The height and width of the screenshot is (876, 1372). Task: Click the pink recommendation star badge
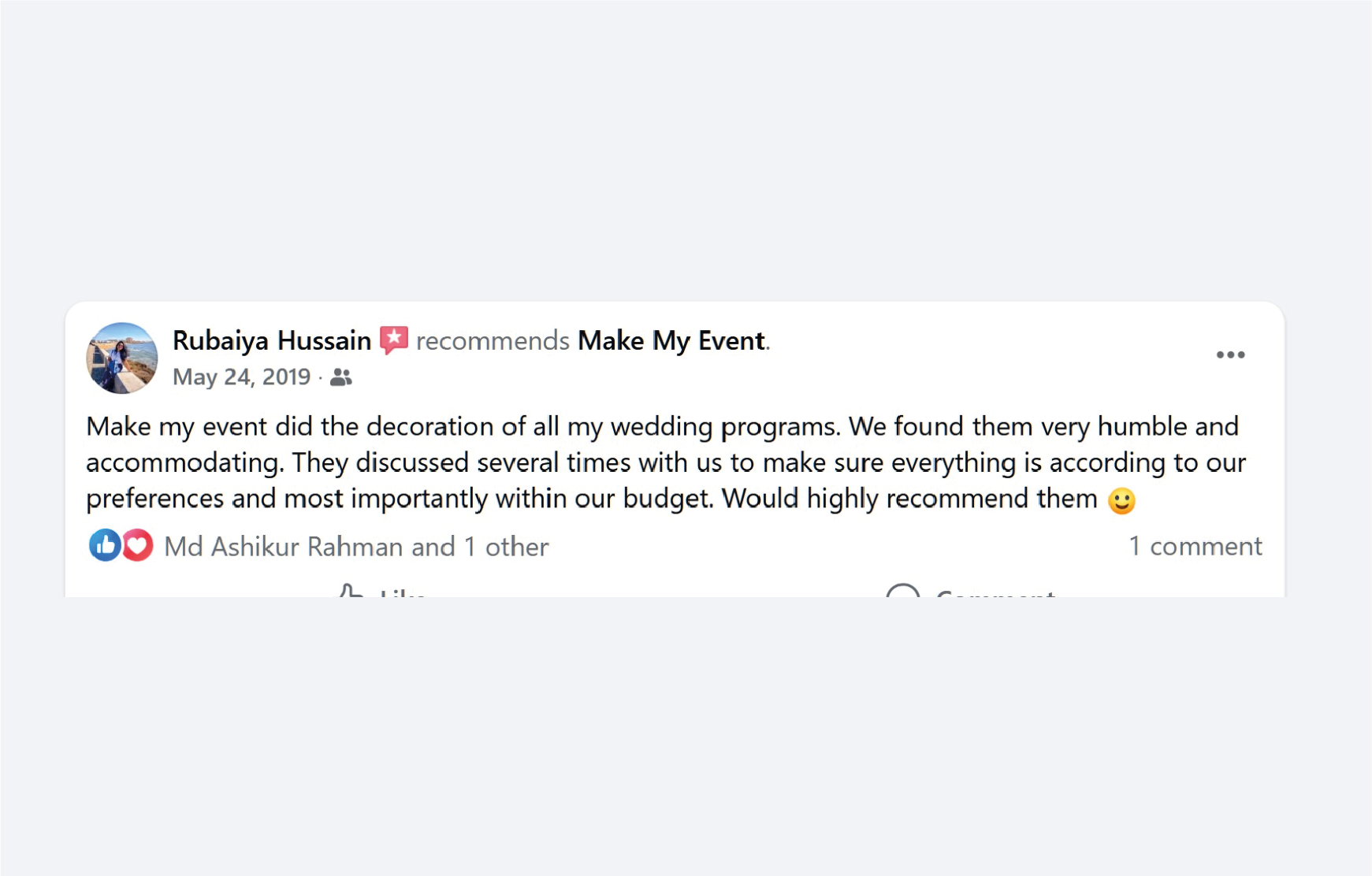(x=394, y=340)
